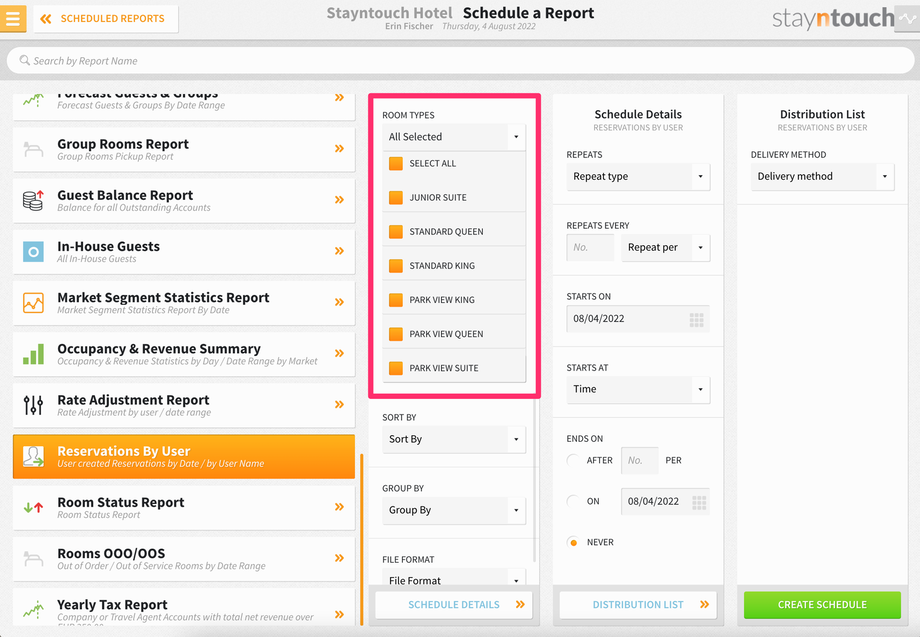Click the Market Segment Statistics chart icon
Viewport: 920px width, 637px height.
click(x=33, y=303)
